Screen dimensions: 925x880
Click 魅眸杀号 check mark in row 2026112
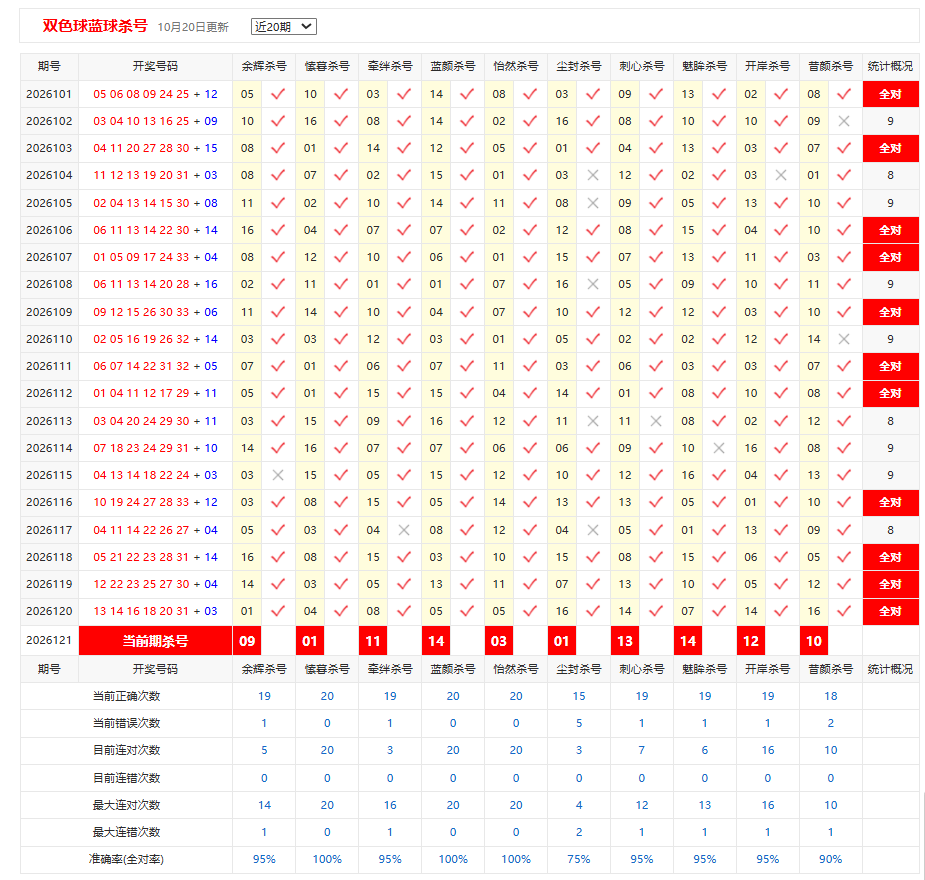[x=719, y=393]
